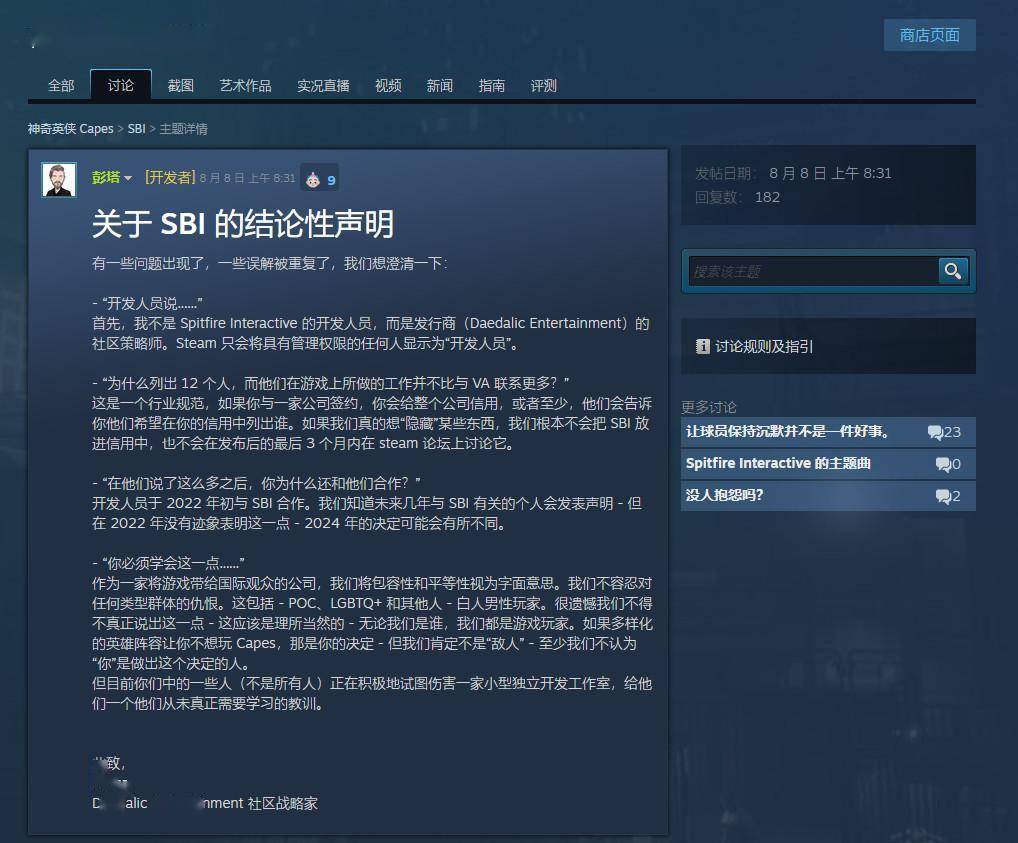Viewport: 1018px width, 843px height.
Task: Switch to the 全部 tab
Action: tap(61, 86)
